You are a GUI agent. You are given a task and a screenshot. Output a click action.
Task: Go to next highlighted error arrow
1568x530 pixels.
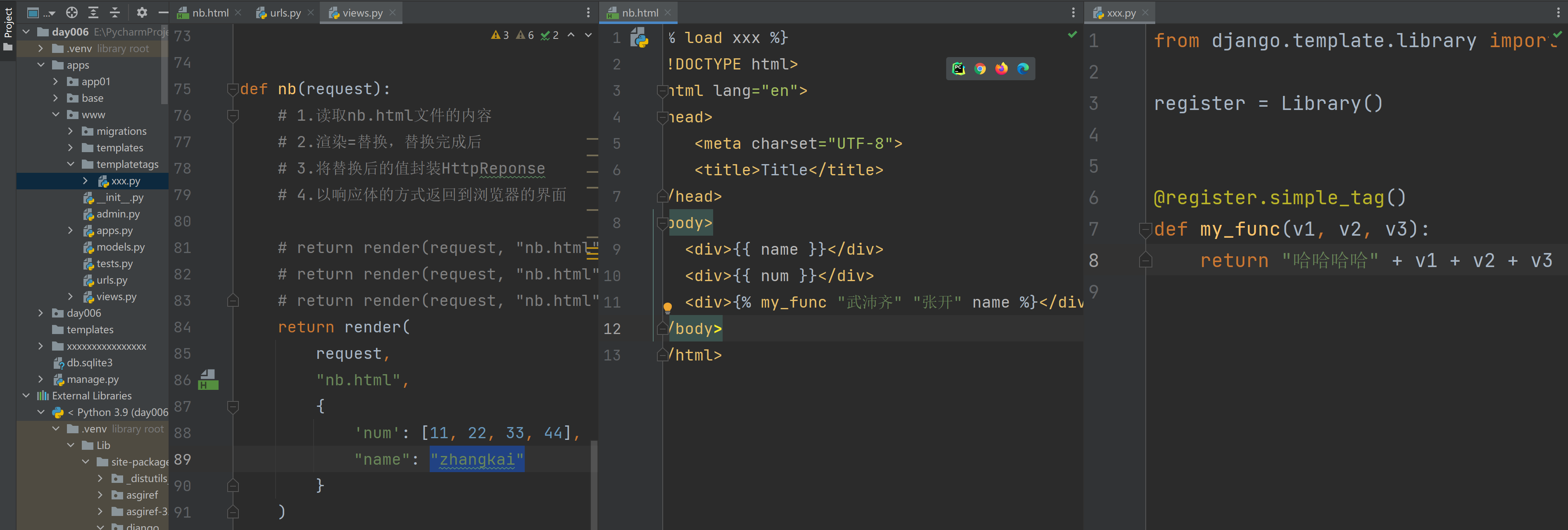pyautogui.click(x=588, y=35)
